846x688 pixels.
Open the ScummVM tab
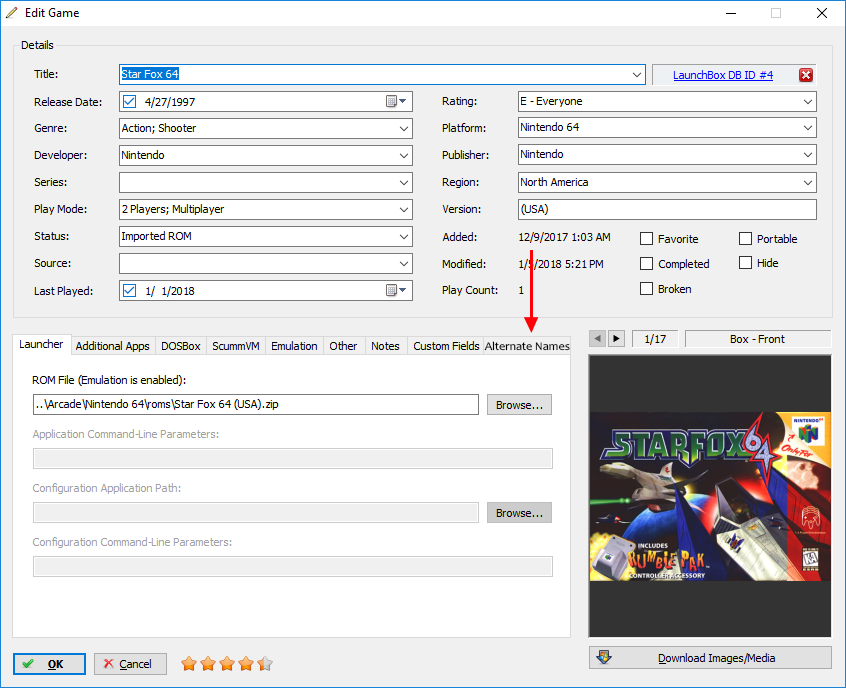[236, 346]
